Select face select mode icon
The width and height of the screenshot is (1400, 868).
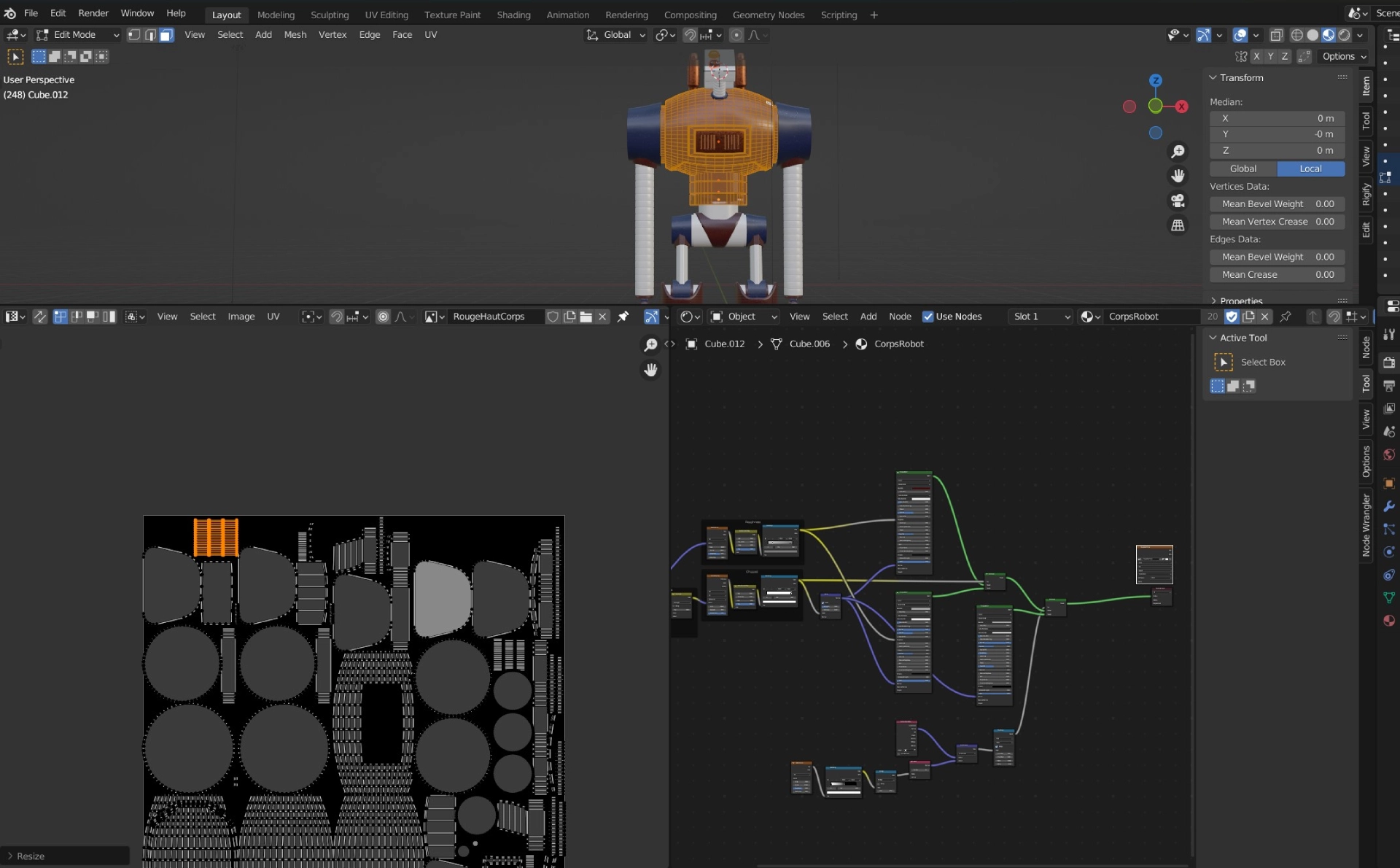166,35
